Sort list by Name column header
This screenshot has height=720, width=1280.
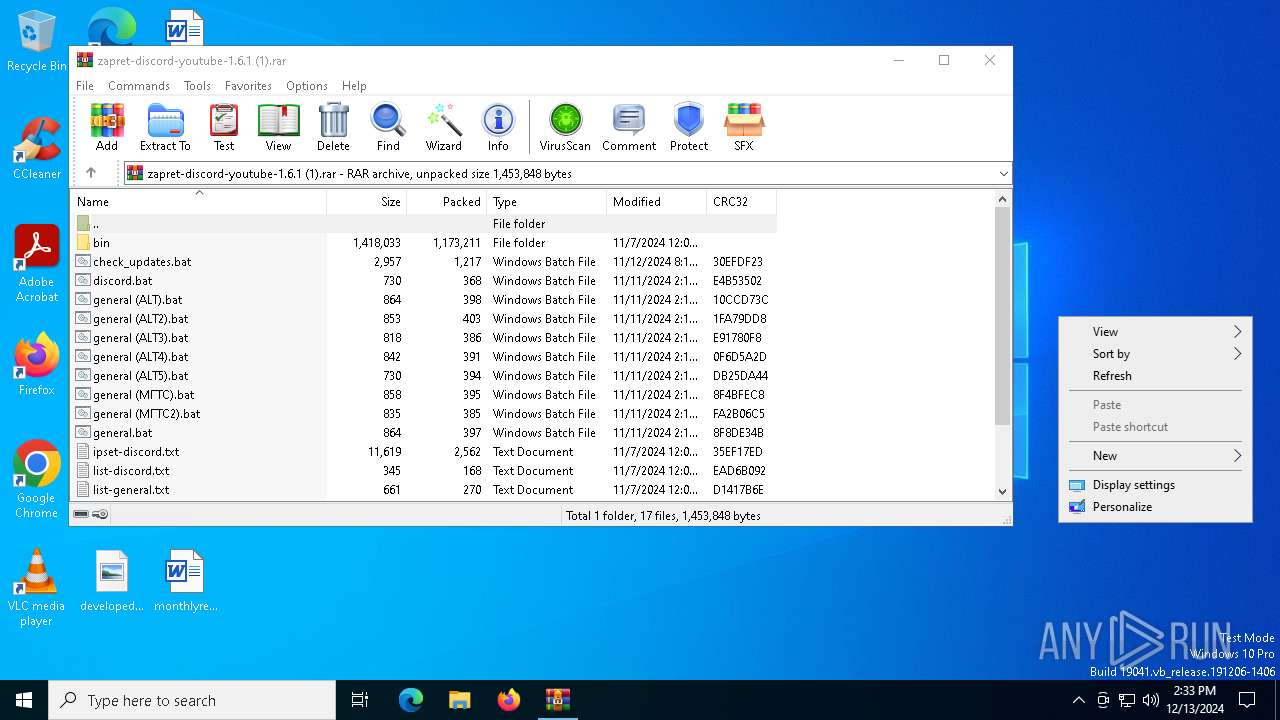click(x=198, y=202)
